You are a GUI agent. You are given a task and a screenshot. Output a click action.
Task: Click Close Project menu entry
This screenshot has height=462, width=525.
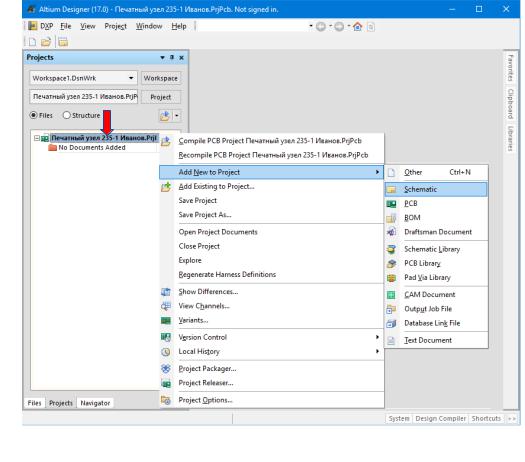point(272,246)
